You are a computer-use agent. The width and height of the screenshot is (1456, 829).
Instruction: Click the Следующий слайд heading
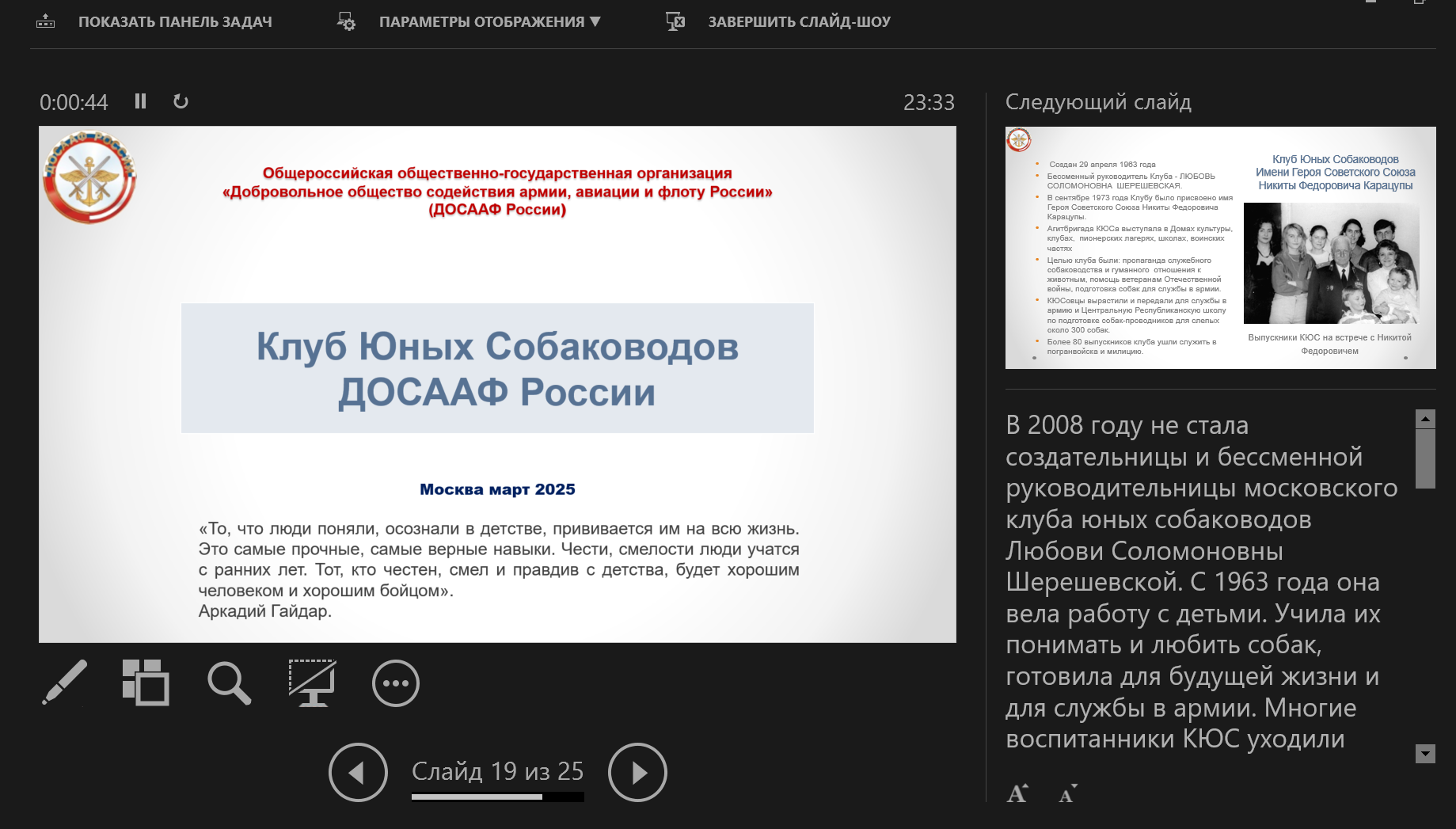pos(1098,102)
